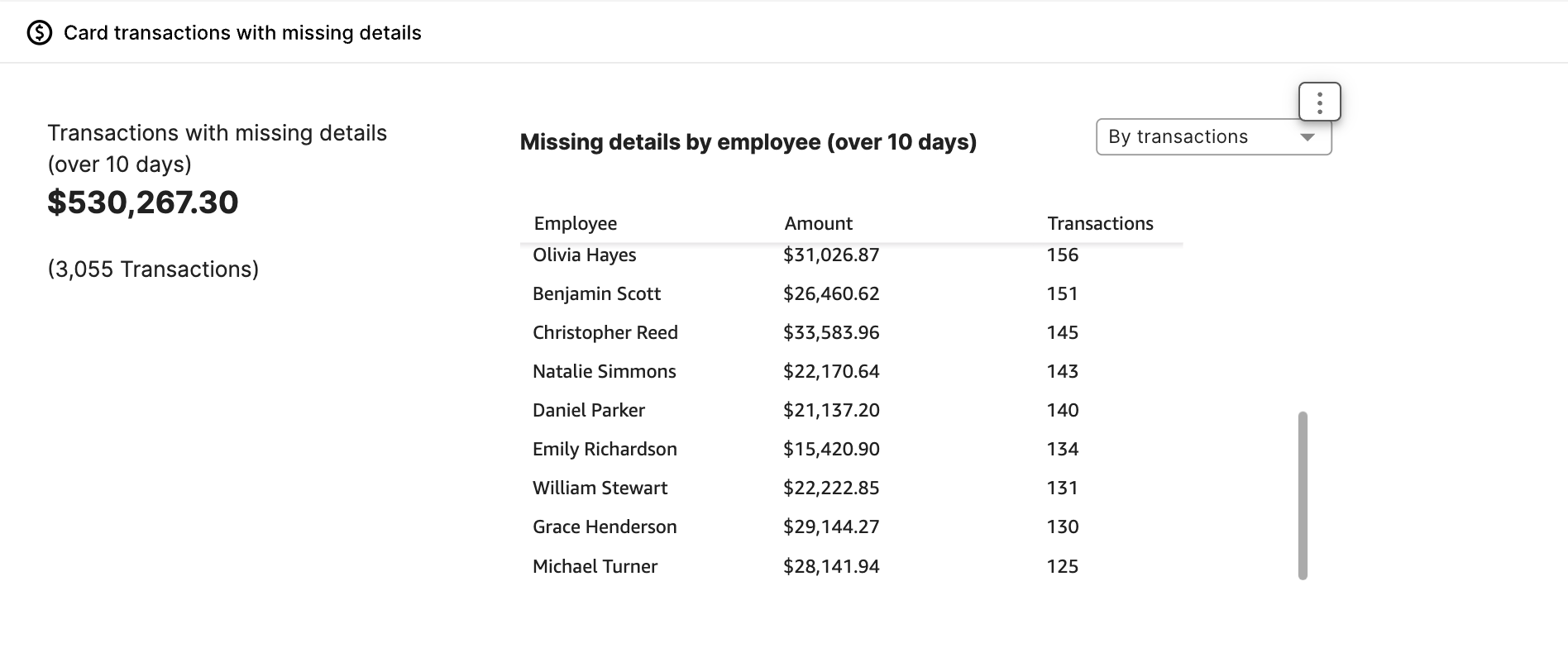
Task: Click the Card transactions with missing details title
Action: [242, 33]
